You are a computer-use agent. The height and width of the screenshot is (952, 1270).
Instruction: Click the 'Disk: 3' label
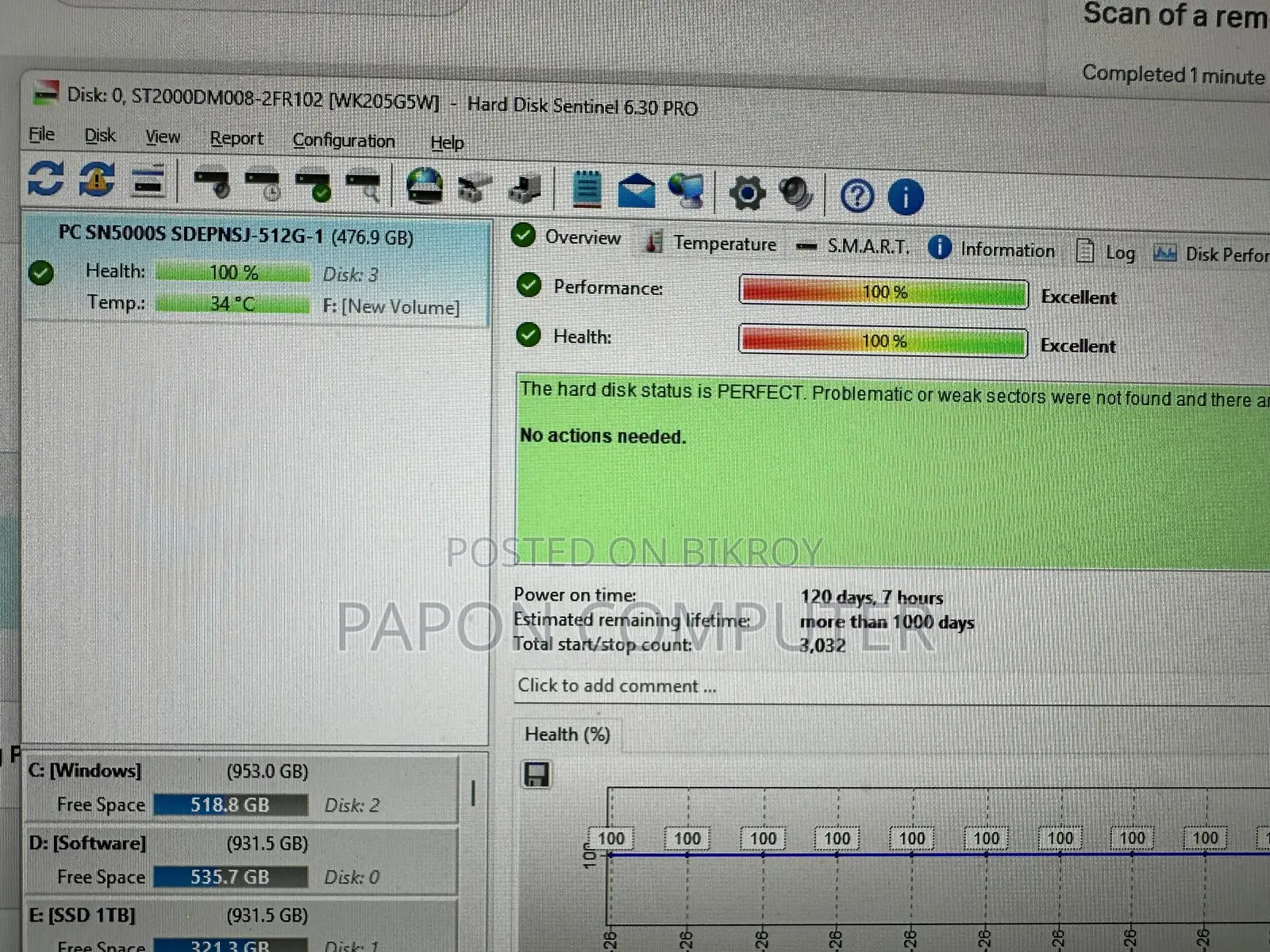click(350, 275)
